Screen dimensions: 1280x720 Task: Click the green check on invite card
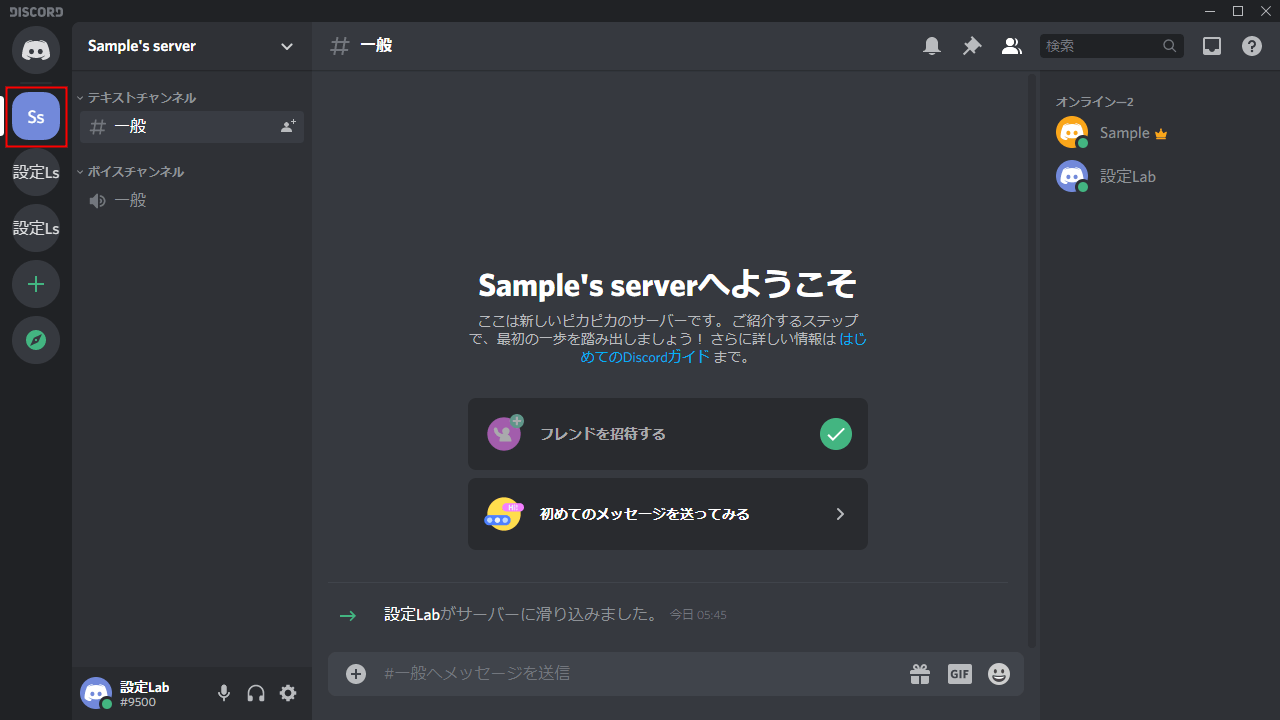pos(836,434)
